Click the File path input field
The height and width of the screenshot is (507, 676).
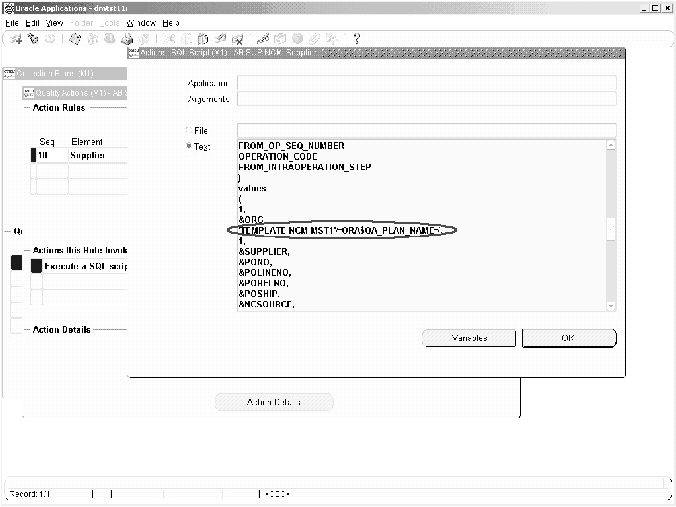[426, 130]
